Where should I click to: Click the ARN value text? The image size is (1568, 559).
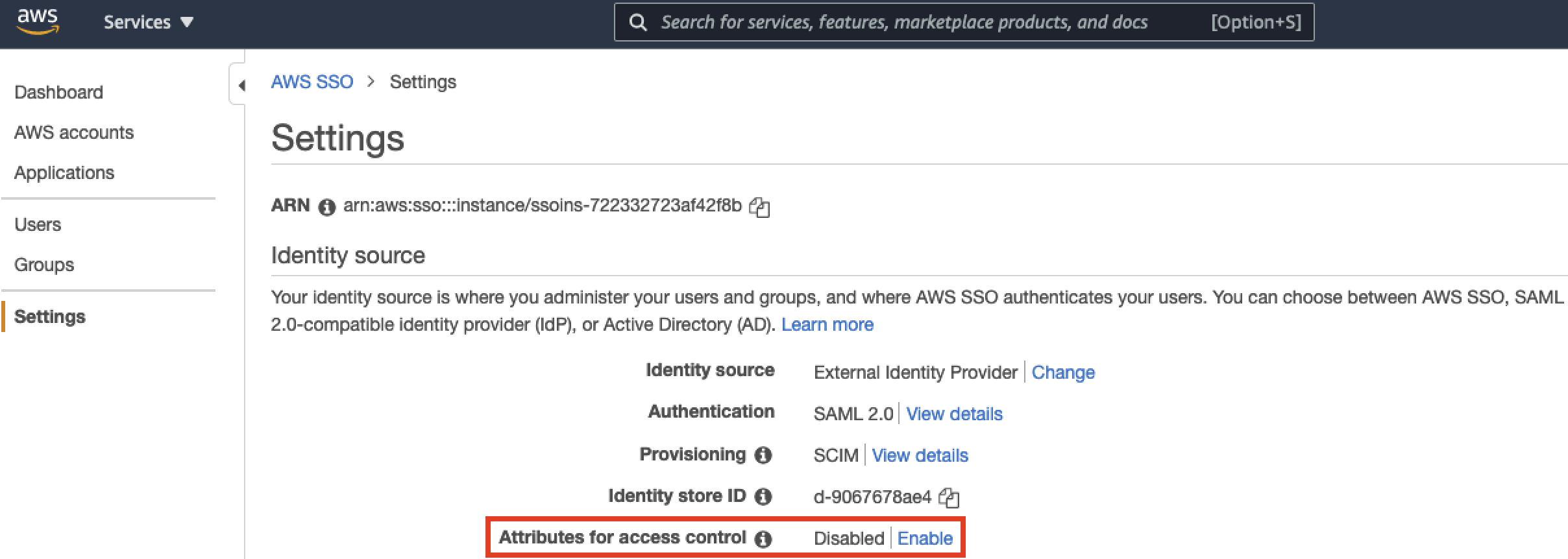tap(542, 206)
